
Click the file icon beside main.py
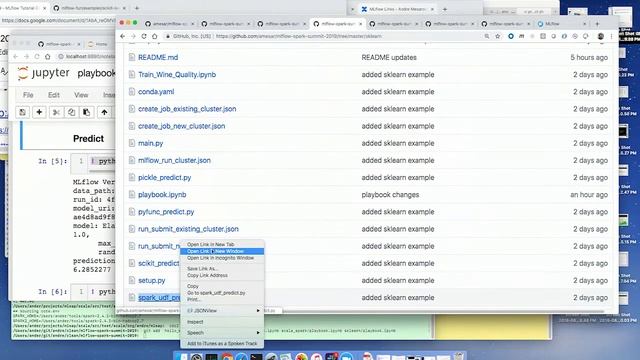[131, 143]
